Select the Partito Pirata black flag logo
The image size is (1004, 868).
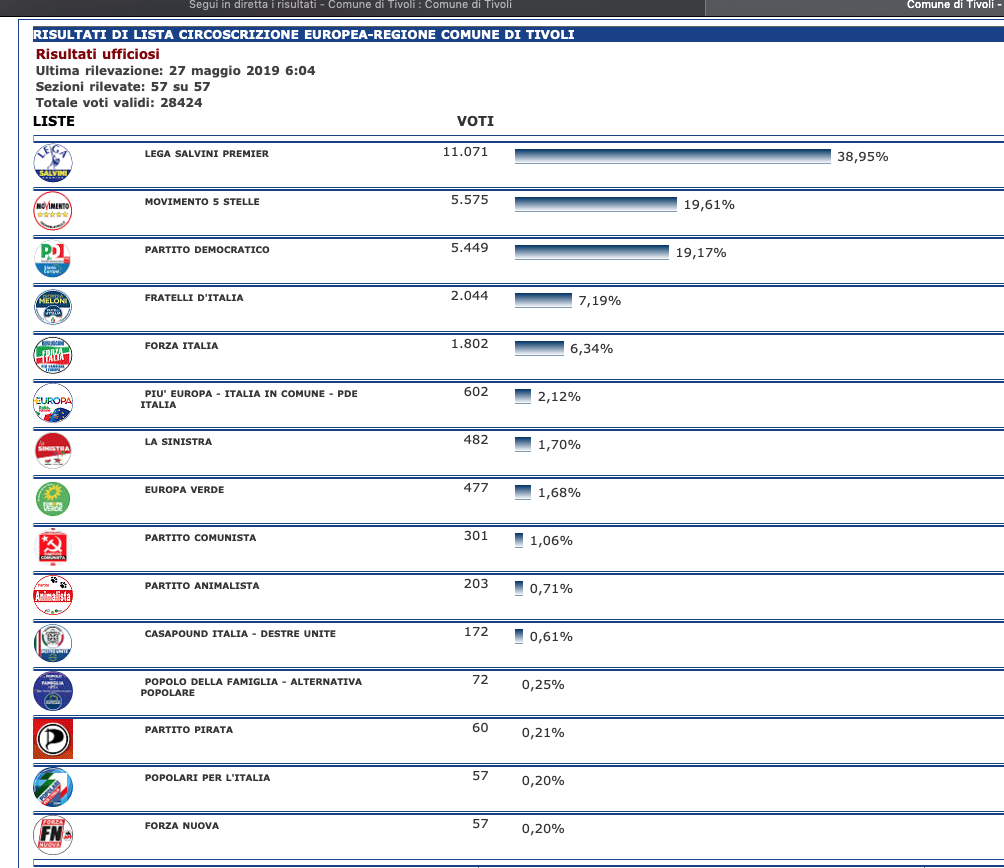coord(53,739)
